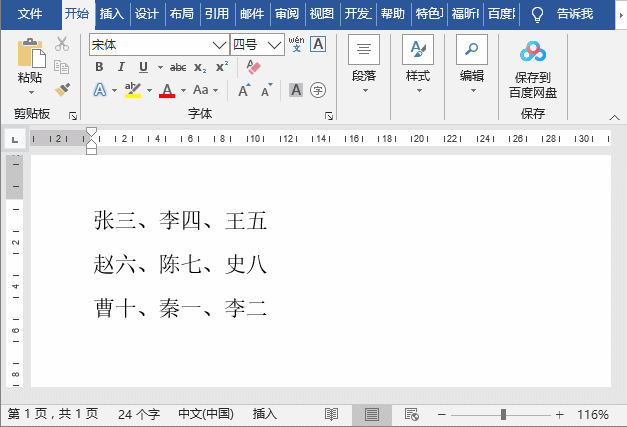Click the Copy icon
This screenshot has width=627, height=427.
tap(62, 67)
